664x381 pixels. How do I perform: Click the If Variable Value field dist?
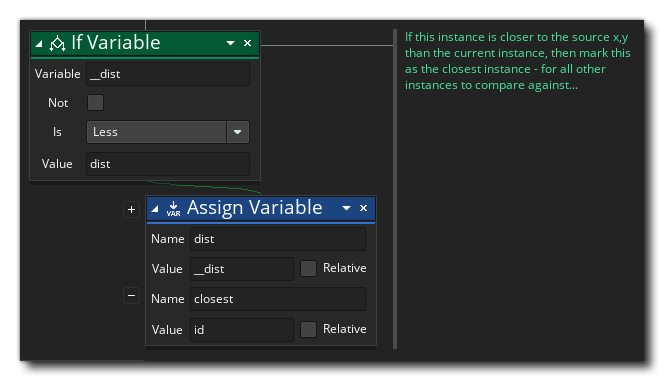coord(168,164)
